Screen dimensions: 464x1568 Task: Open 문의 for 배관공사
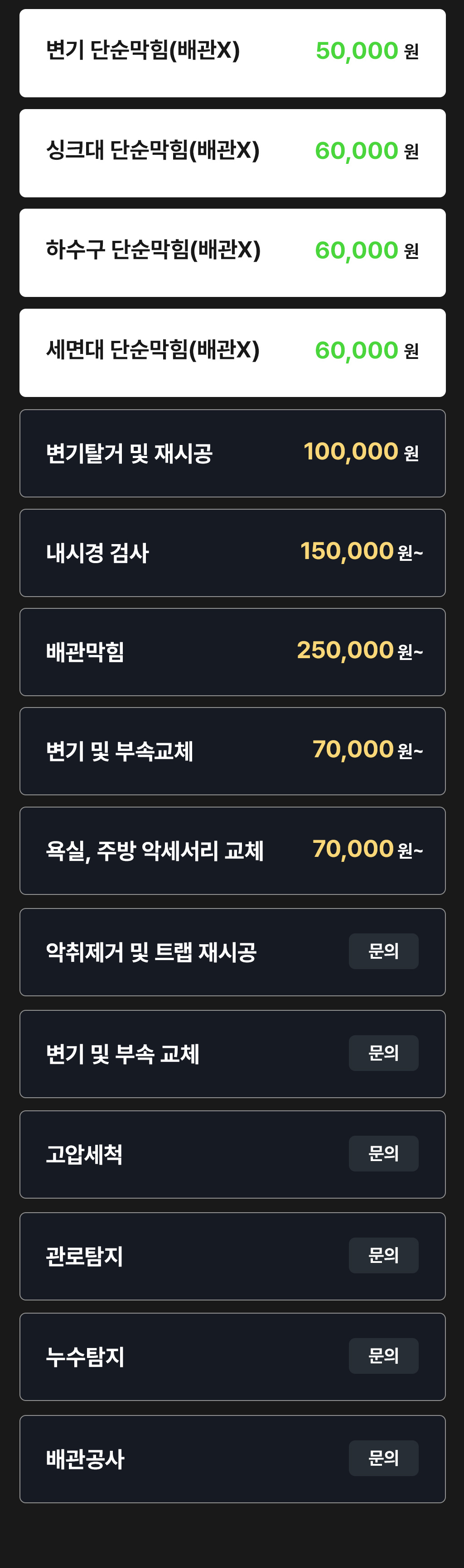(383, 1458)
